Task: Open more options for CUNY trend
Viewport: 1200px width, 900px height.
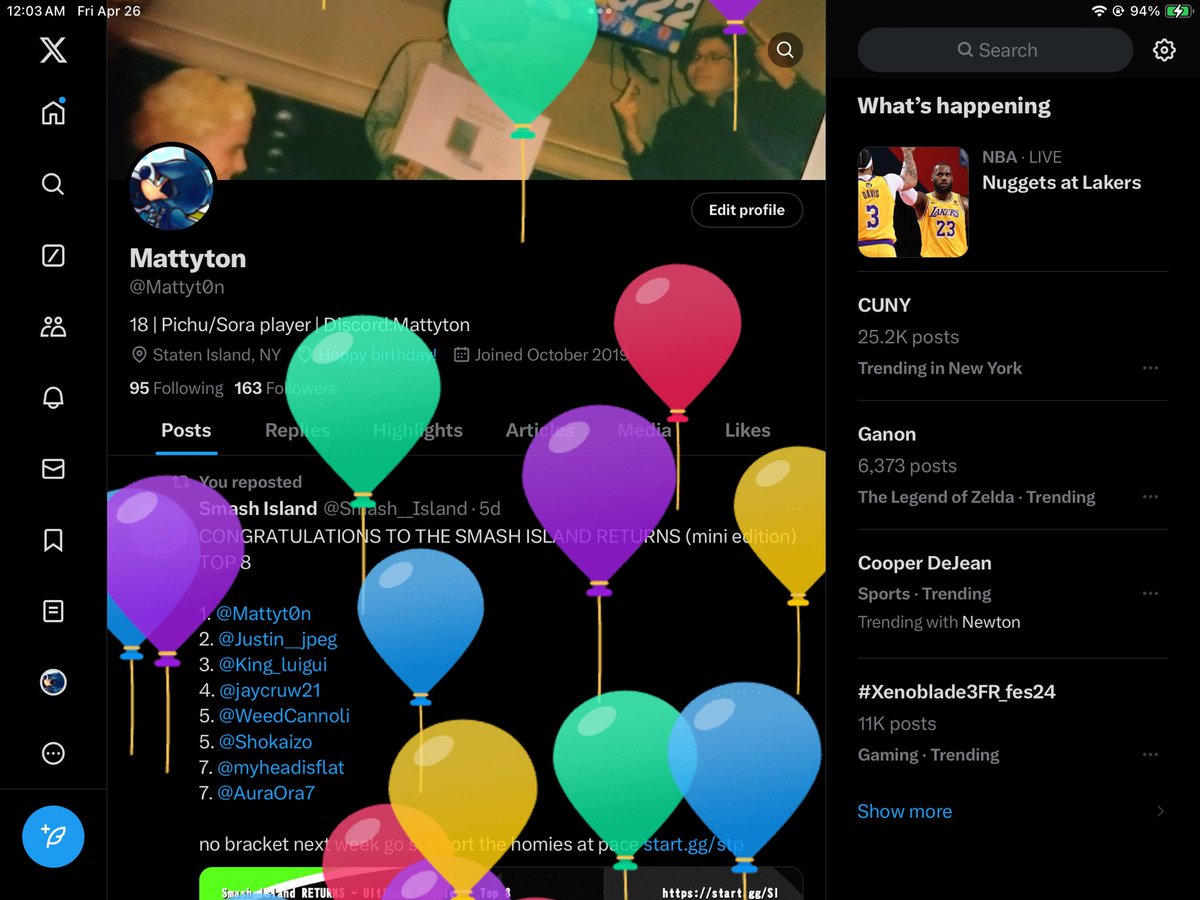Action: (x=1150, y=368)
